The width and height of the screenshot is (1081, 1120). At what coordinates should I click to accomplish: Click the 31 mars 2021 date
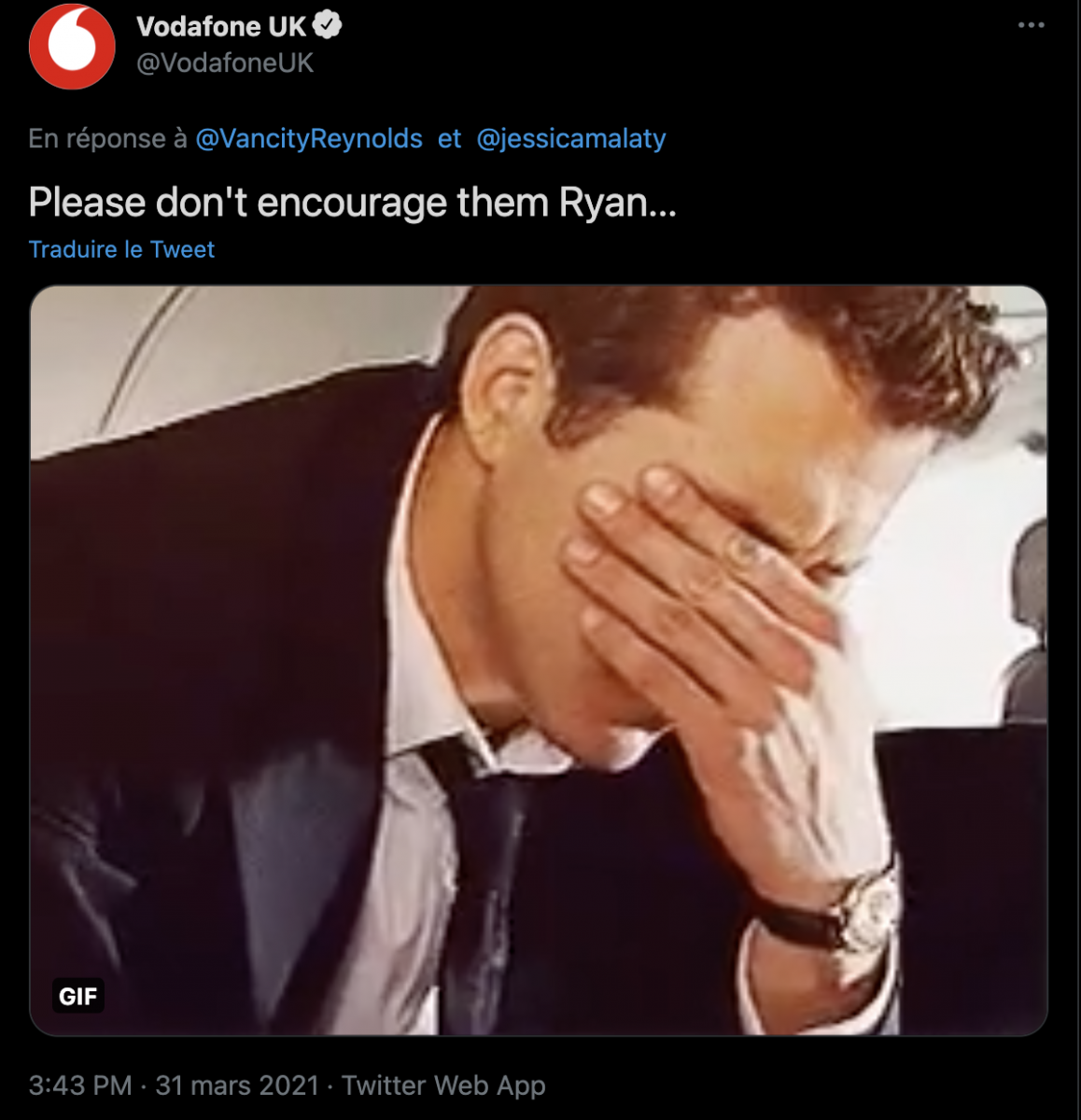[237, 1085]
